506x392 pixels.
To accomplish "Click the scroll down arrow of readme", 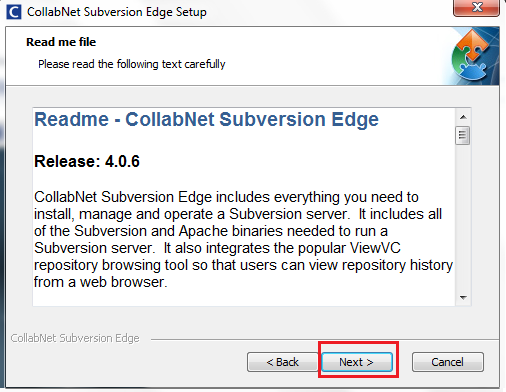I will [463, 297].
